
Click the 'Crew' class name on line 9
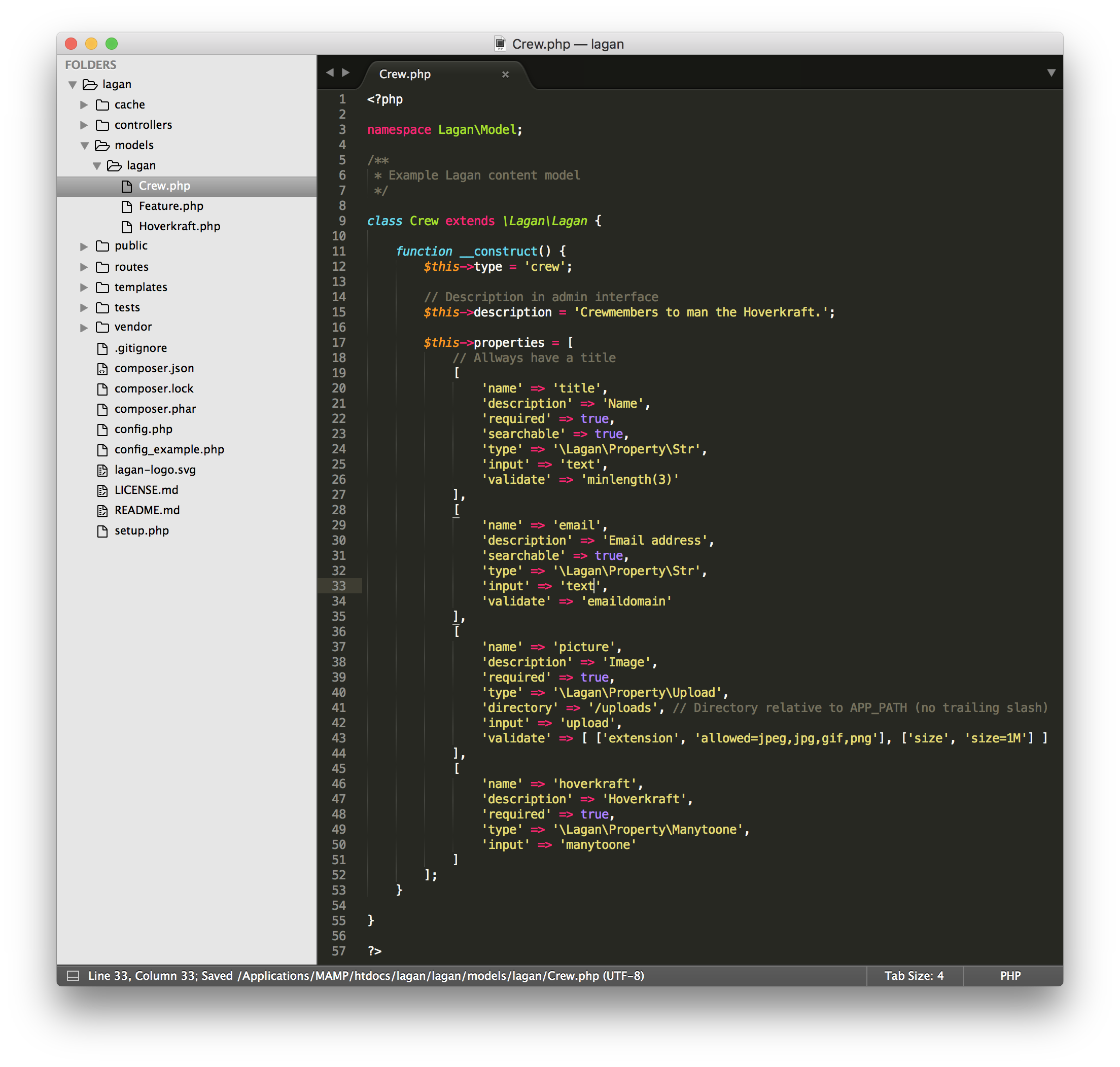pos(424,221)
